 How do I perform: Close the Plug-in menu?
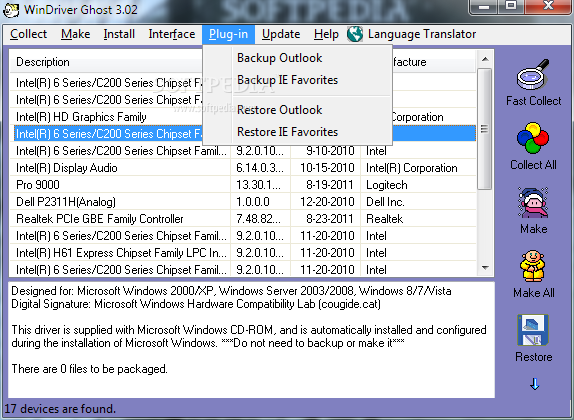(228, 34)
